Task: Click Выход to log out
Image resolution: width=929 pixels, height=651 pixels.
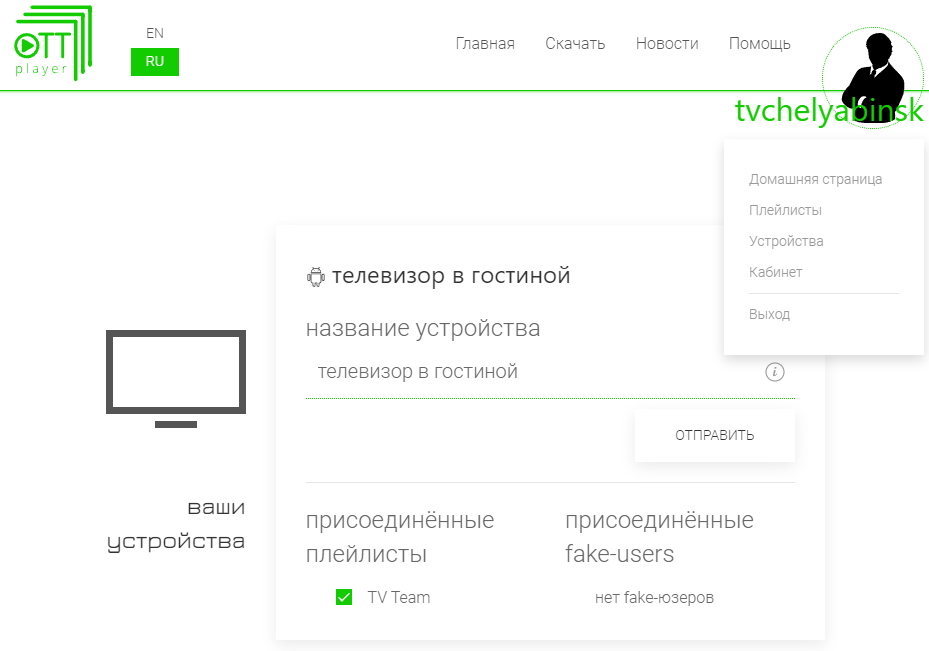Action: [x=769, y=315]
